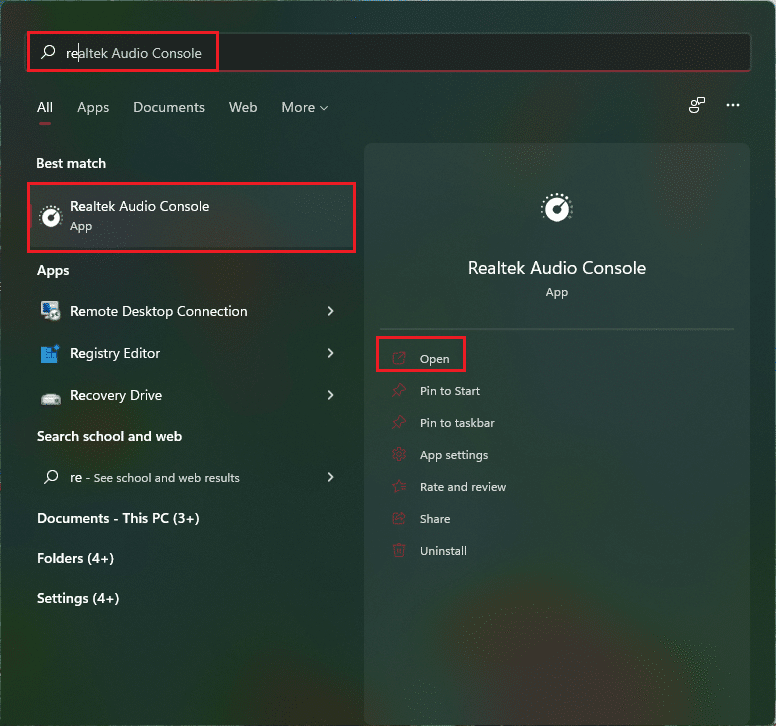Screen dimensions: 776x726
Task: Select Share option
Action: pyautogui.click(x=435, y=519)
